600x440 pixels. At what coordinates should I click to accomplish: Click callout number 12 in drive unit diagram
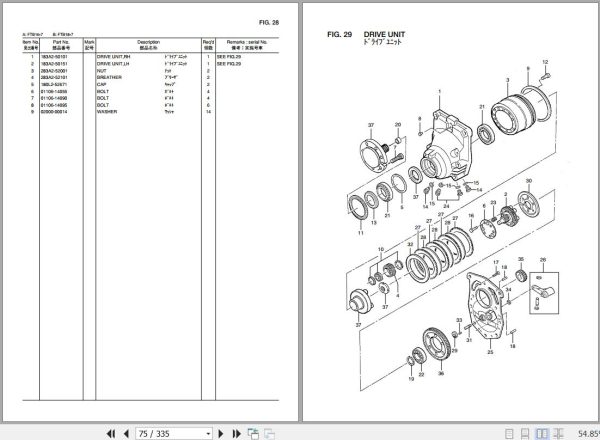(545, 62)
